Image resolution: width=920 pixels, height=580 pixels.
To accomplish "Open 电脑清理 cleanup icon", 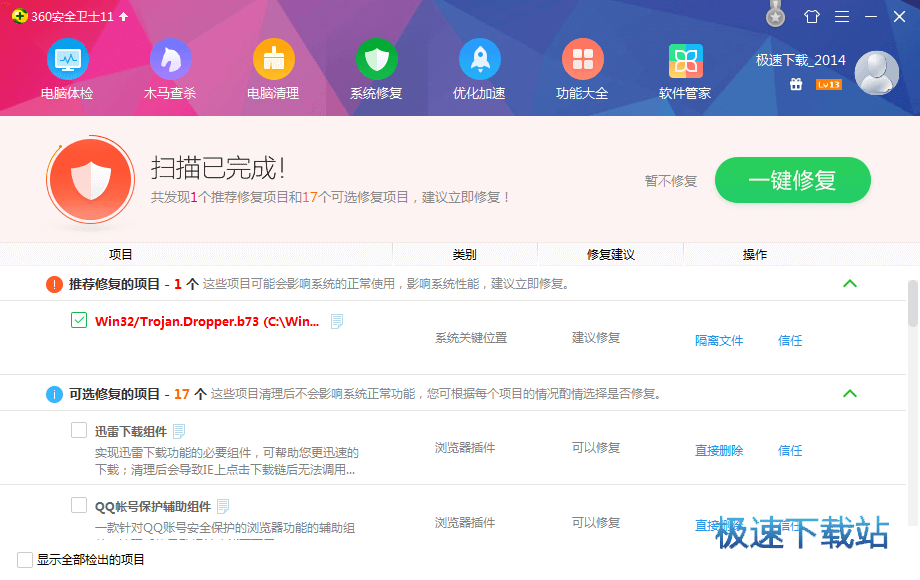I will (273, 59).
